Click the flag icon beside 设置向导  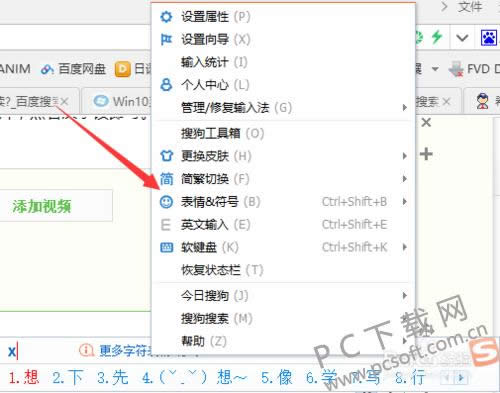[x=166, y=39]
